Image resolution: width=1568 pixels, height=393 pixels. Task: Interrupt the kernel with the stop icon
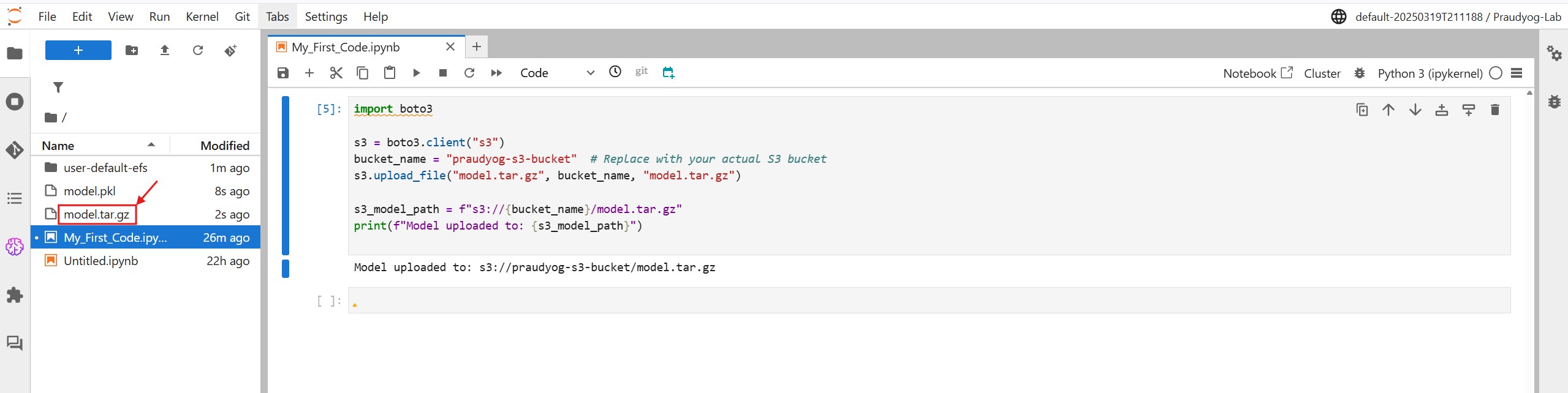coord(442,73)
